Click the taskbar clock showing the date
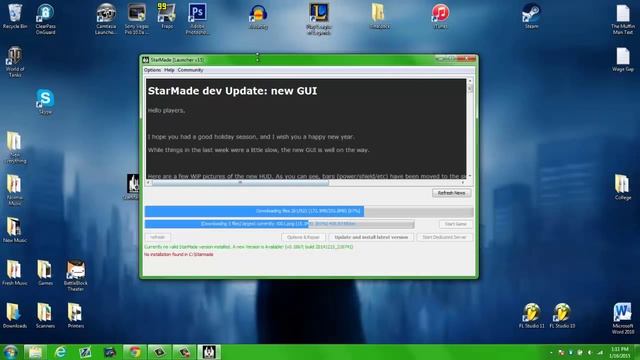The image size is (640, 360). pyautogui.click(x=620, y=352)
